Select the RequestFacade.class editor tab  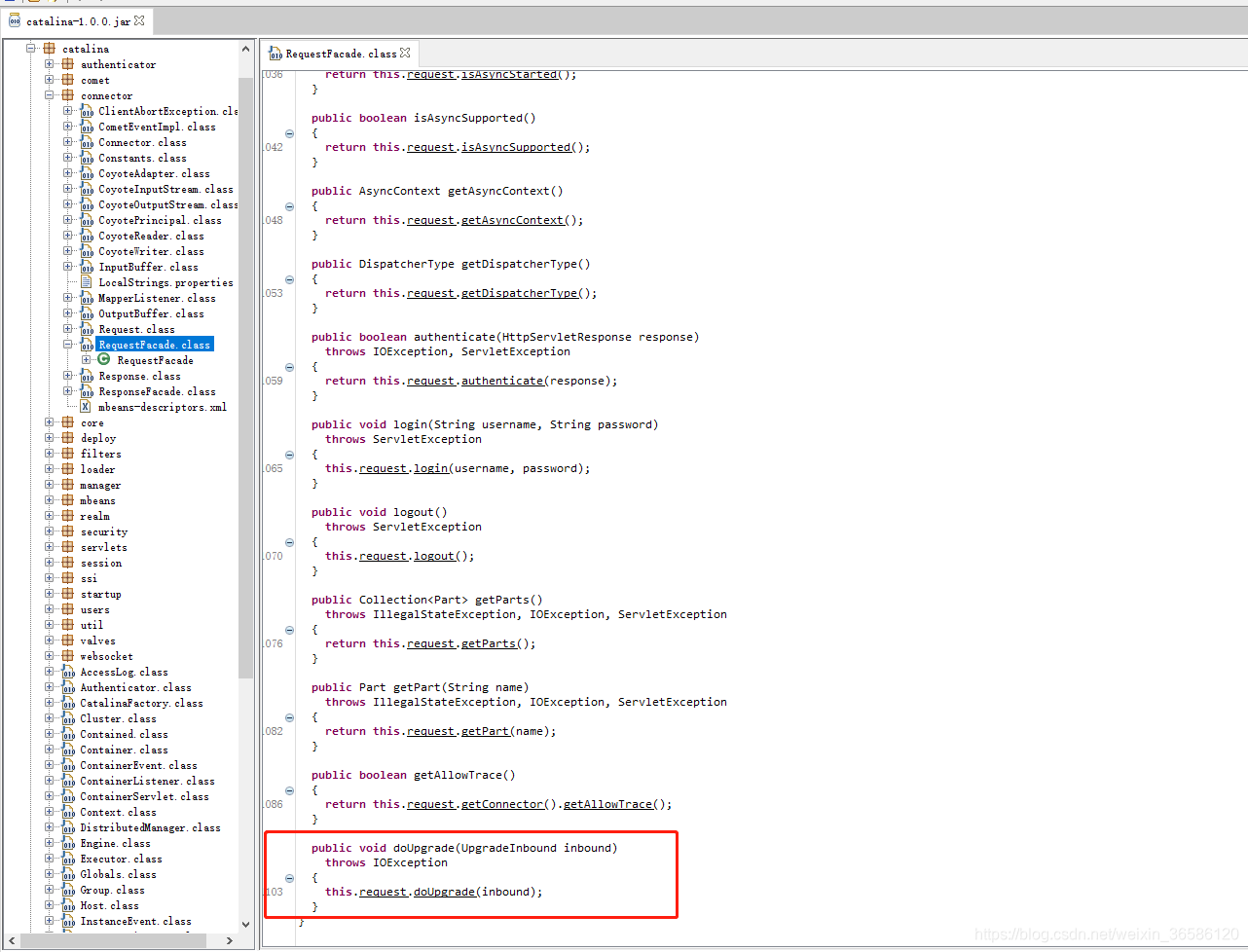point(341,54)
